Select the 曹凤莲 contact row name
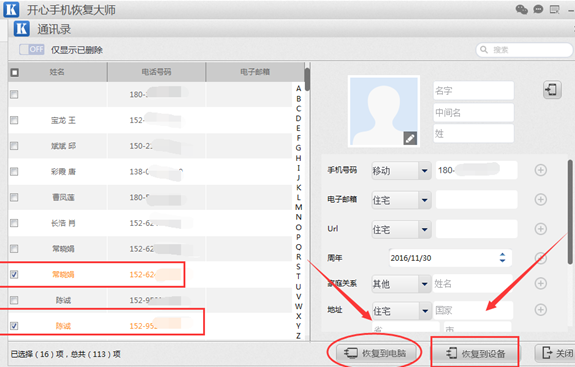Image resolution: width=575 pixels, height=367 pixels. pos(63,197)
